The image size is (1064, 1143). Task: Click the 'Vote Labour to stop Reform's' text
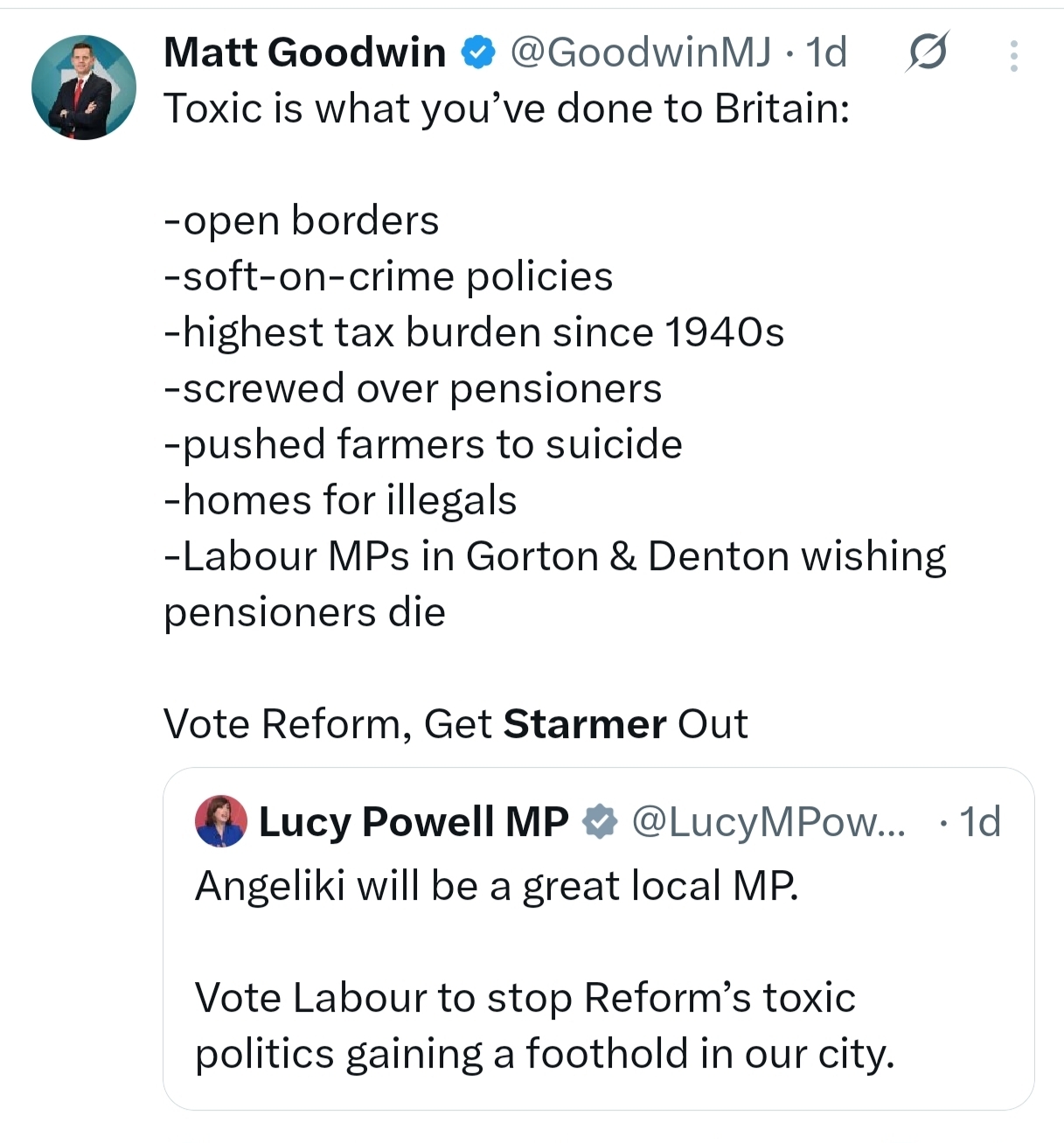(525, 998)
